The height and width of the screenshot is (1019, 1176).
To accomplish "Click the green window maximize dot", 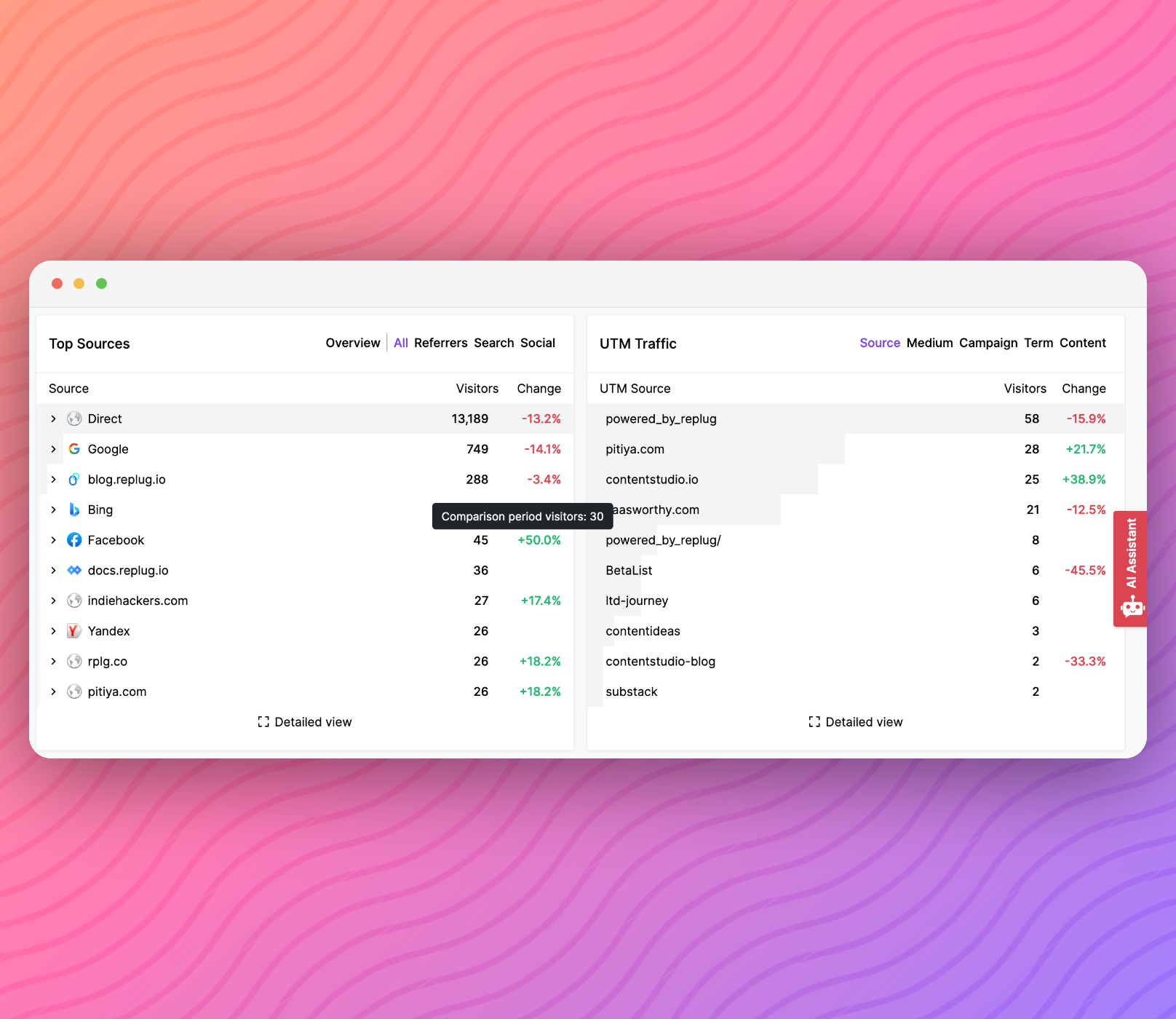I will [102, 283].
